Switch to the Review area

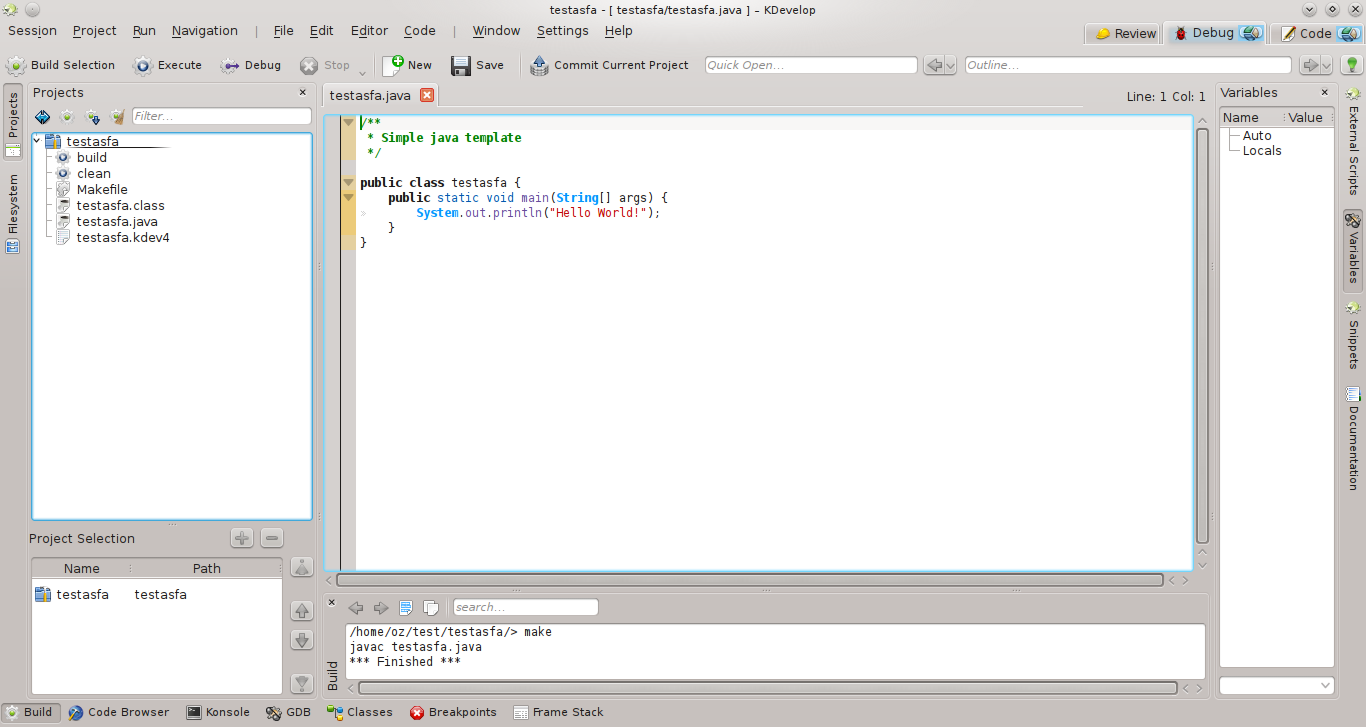point(1124,33)
